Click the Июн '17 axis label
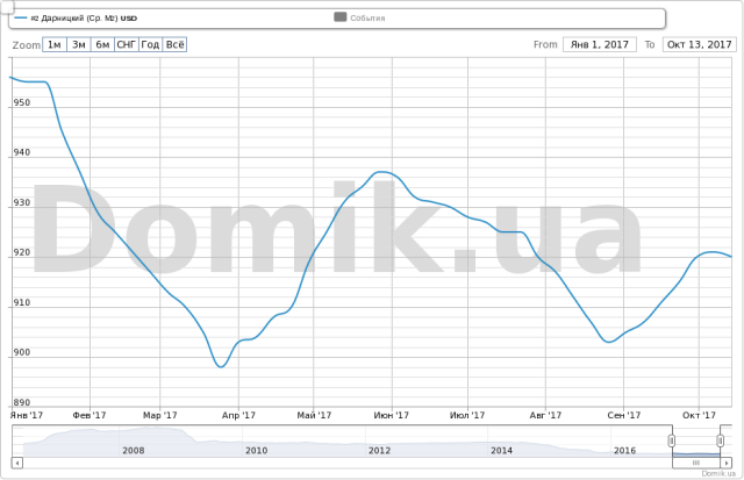Screen dimensions: 744x480 coord(391,415)
